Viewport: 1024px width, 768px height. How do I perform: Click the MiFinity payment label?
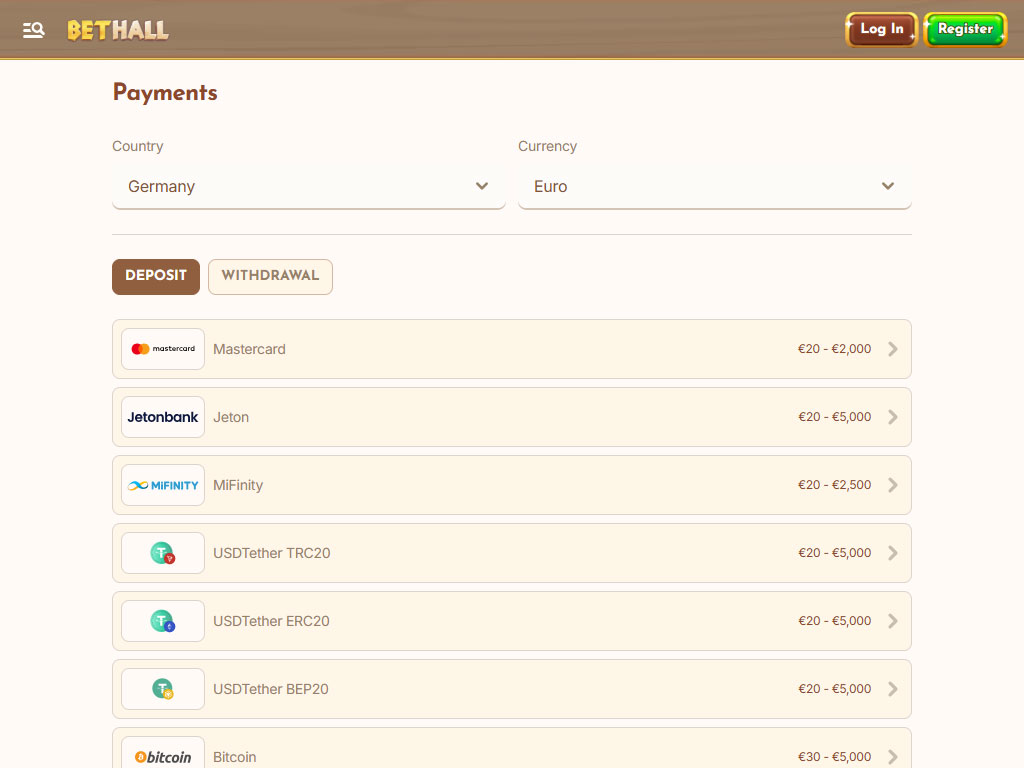pyautogui.click(x=238, y=485)
